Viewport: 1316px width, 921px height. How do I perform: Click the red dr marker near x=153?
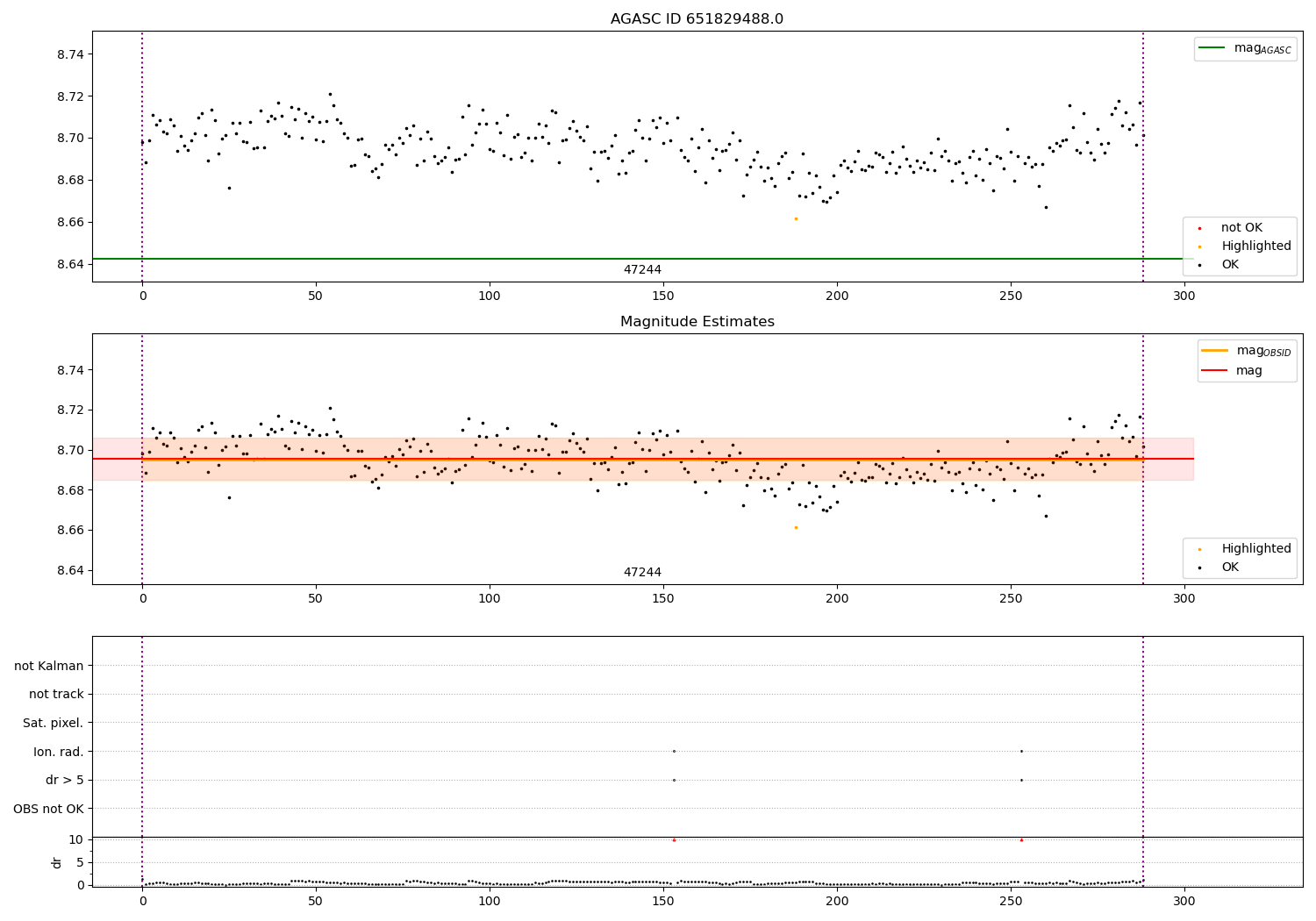pos(674,840)
